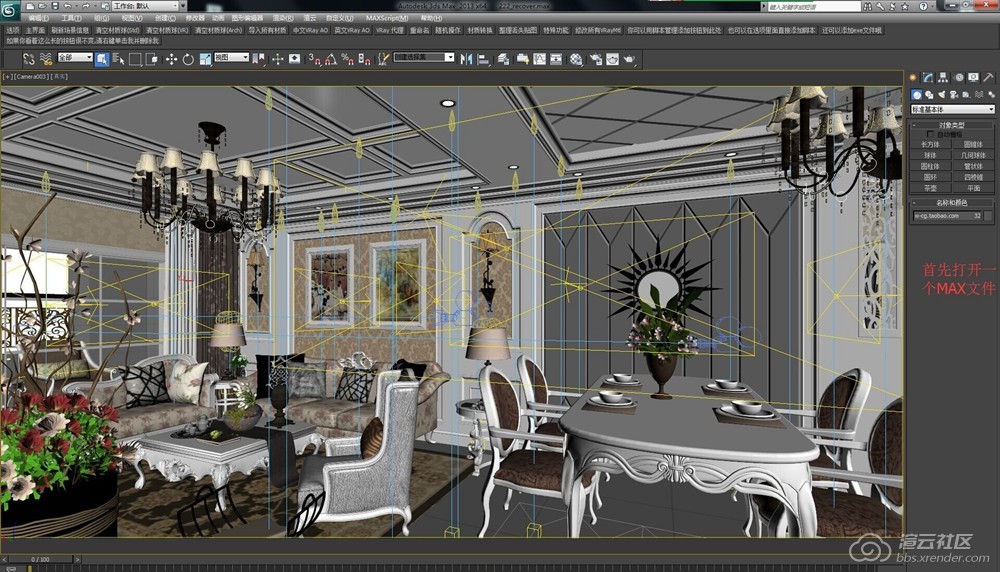Switch to the Hierarchy command panel tab
Screen dimensions: 1000x572
click(x=943, y=77)
